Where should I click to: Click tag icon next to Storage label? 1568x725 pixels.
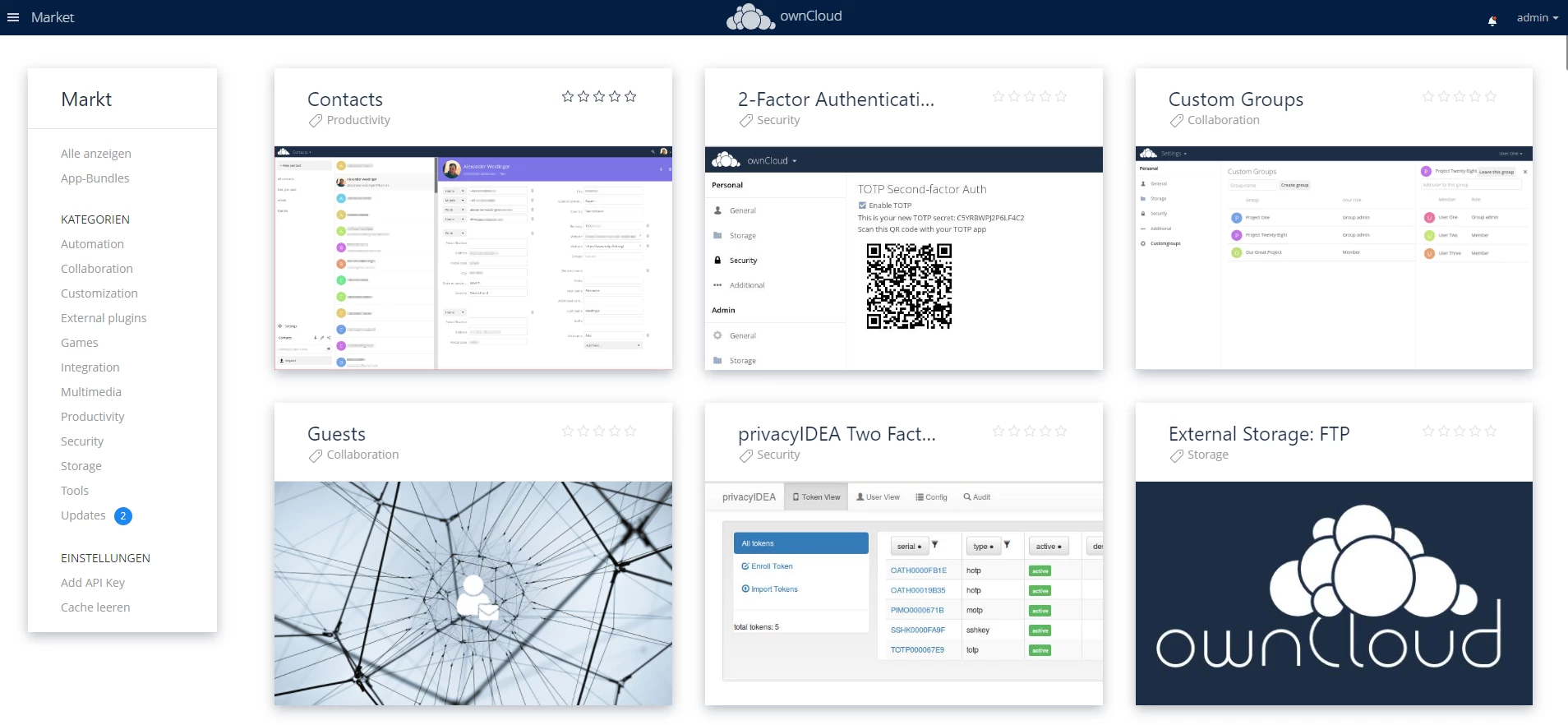[1177, 455]
